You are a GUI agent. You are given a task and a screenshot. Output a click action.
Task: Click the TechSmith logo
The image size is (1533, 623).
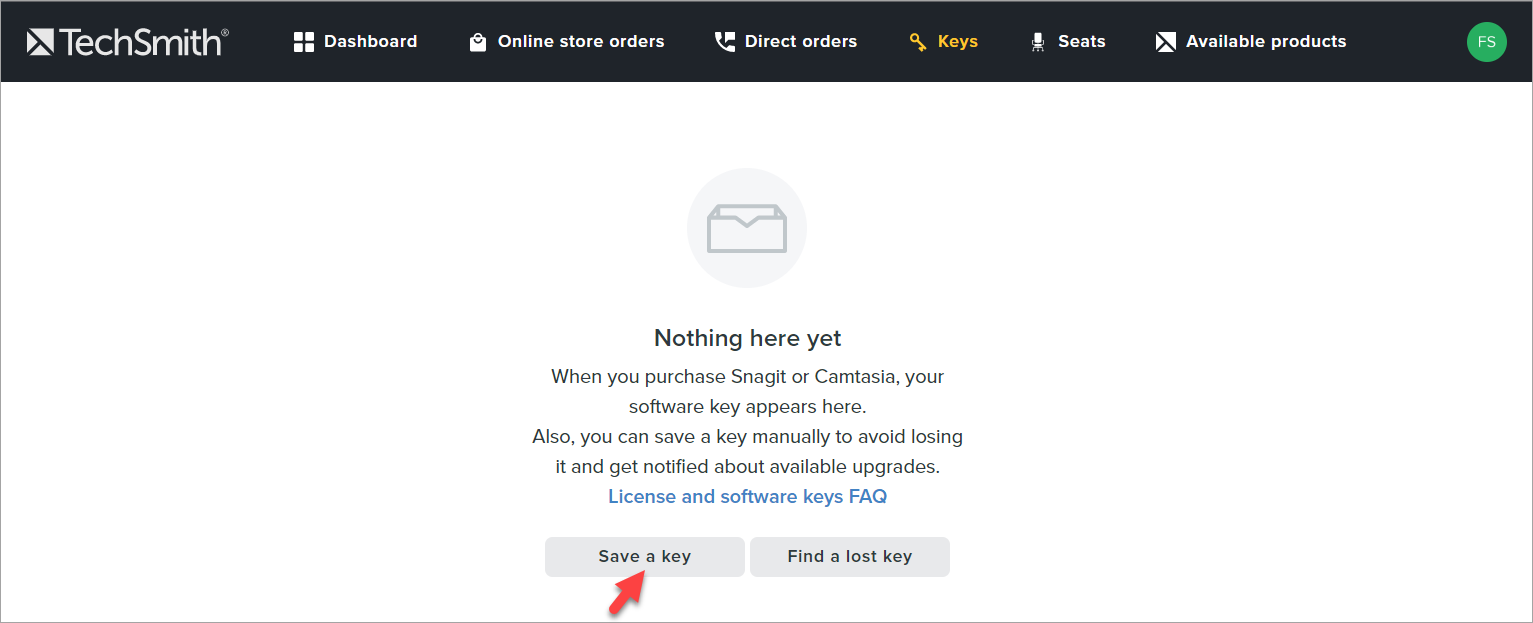[126, 41]
